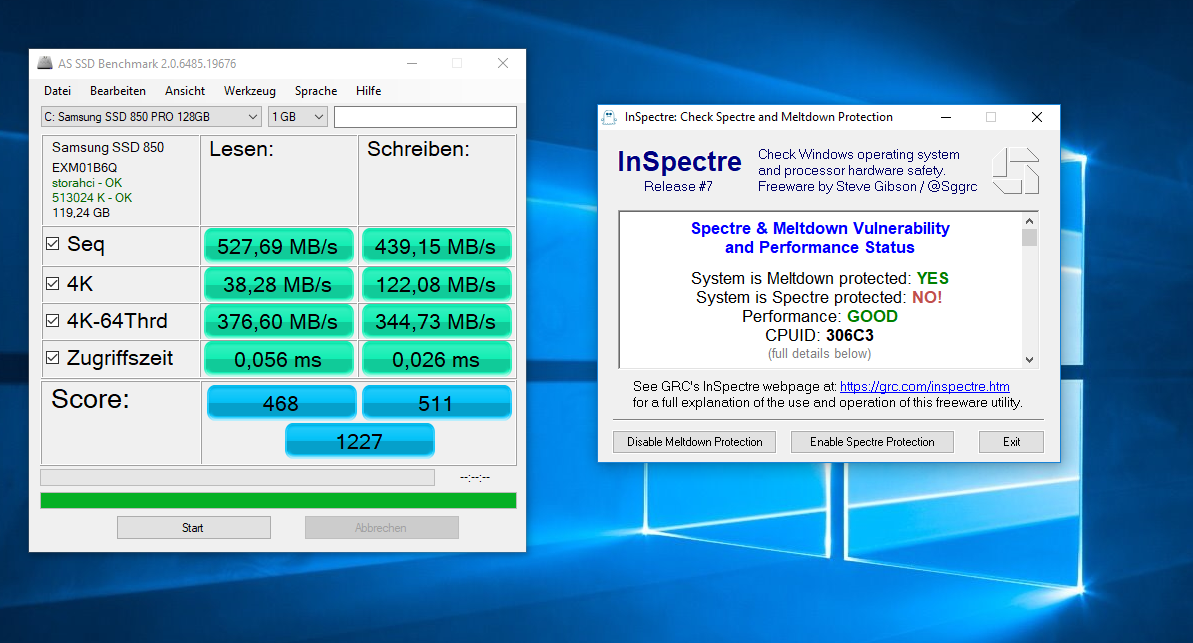Minimize the AS SSD Benchmark window
The width and height of the screenshot is (1193, 643).
412,63
